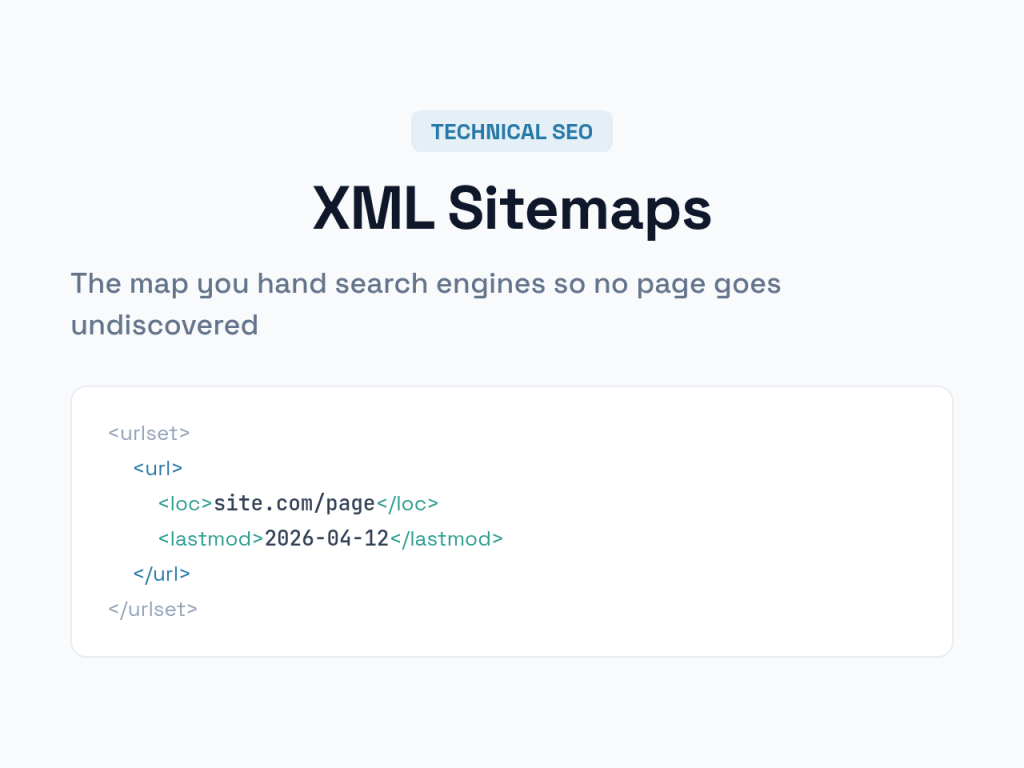Viewport: 1024px width, 768px height.
Task: Click the subtitle about search engines
Action: pyautogui.click(x=426, y=304)
